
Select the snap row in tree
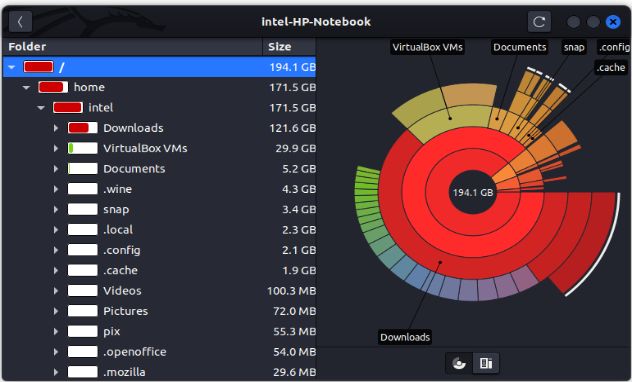tap(159, 210)
